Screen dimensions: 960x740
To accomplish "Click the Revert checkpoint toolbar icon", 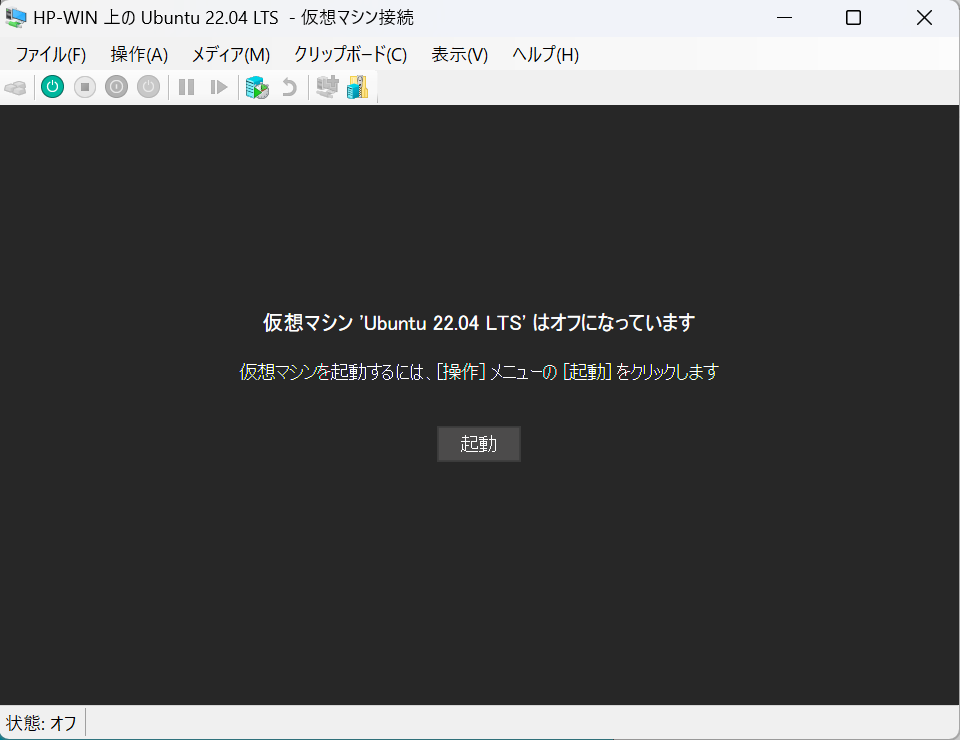I will click(289, 87).
